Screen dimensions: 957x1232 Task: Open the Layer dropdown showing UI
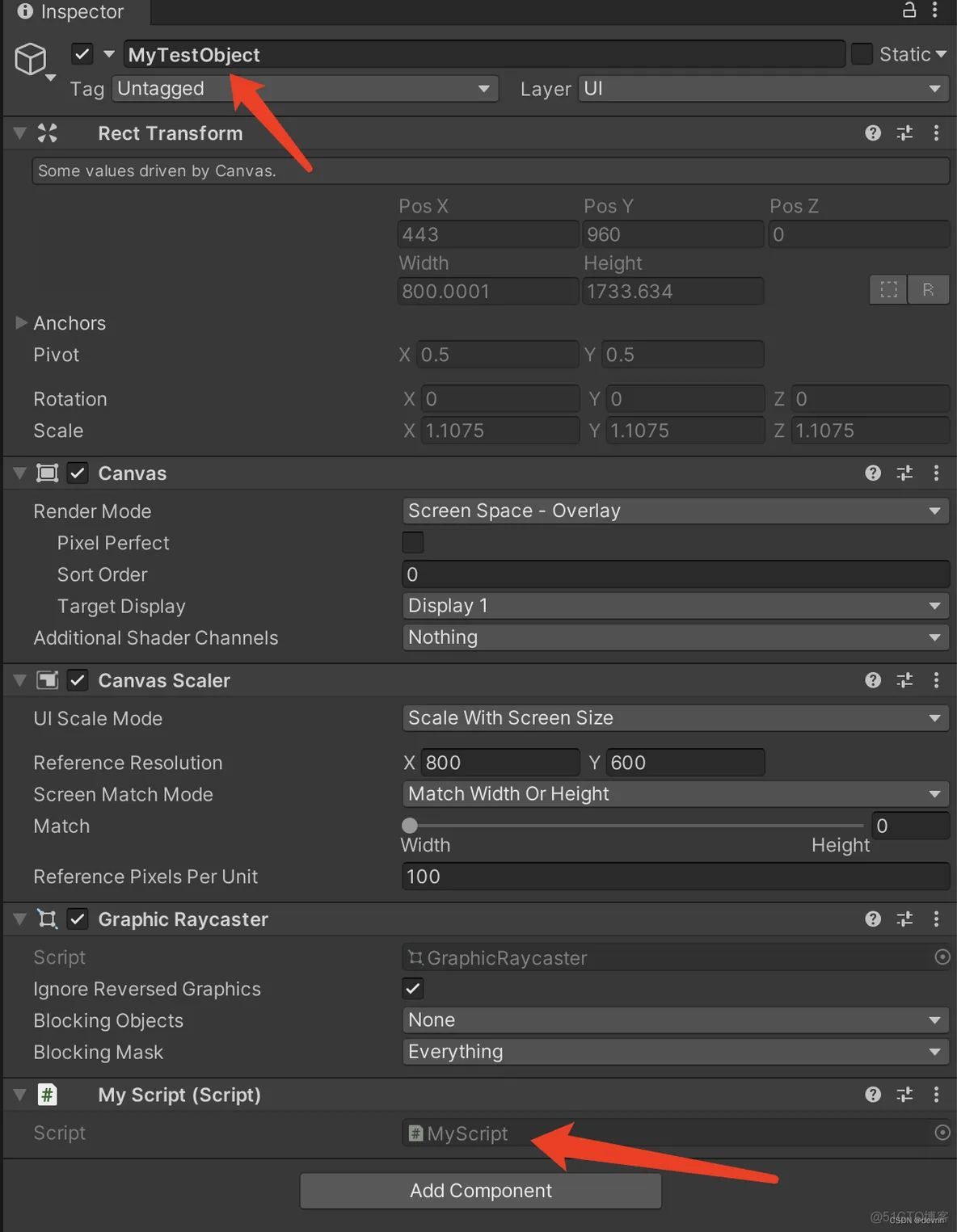click(763, 88)
